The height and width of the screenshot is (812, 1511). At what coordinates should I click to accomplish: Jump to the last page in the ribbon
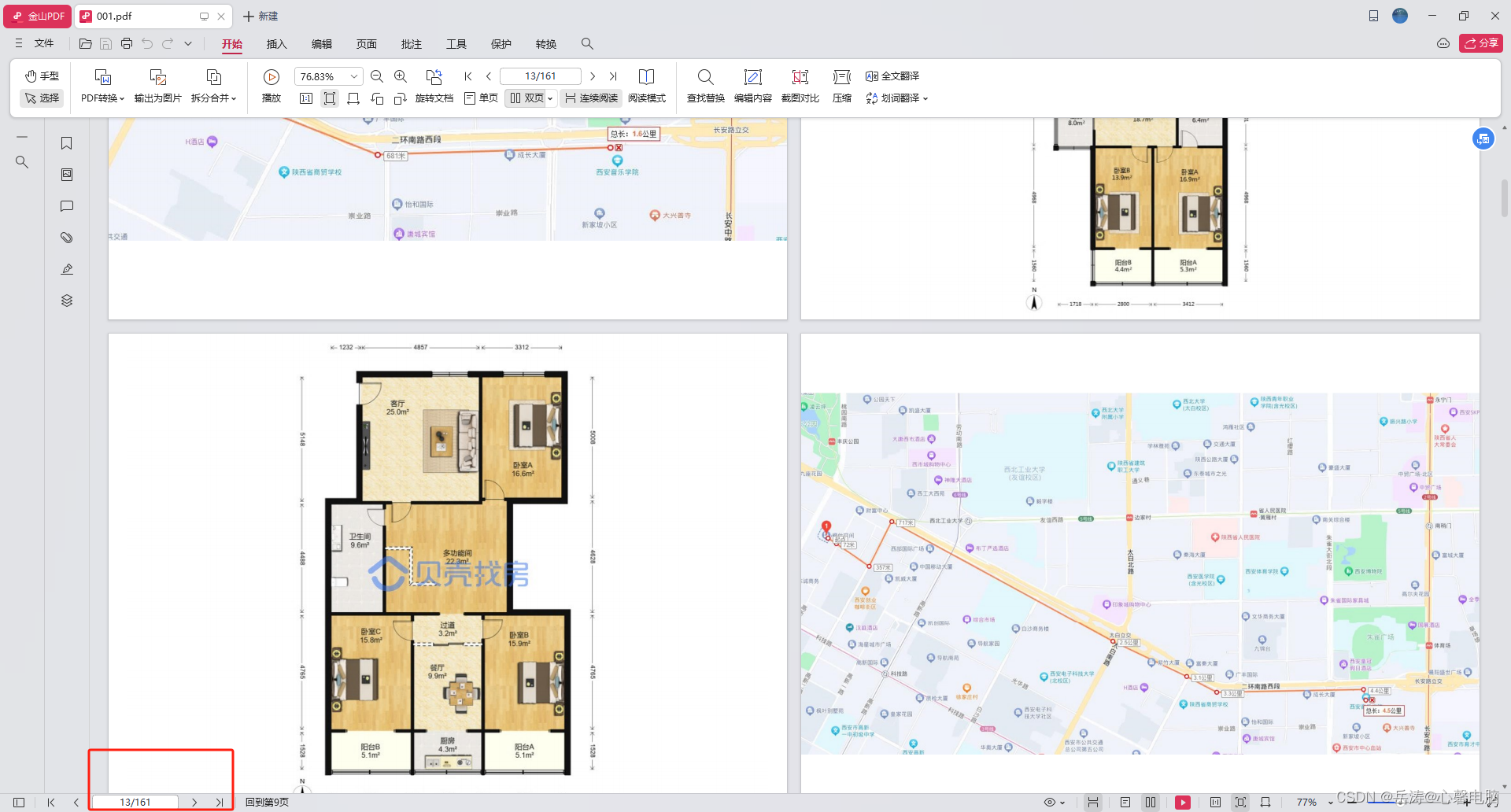(613, 76)
